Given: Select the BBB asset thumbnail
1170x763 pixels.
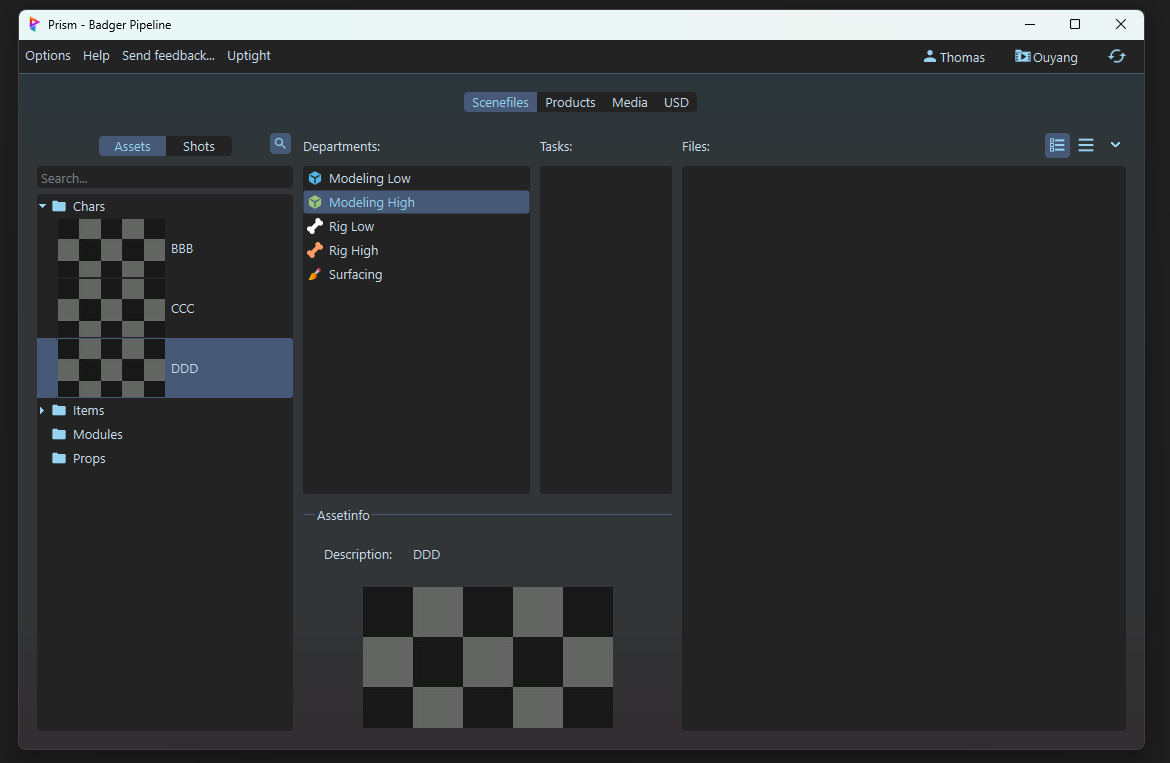Looking at the screenshot, I should [x=111, y=248].
